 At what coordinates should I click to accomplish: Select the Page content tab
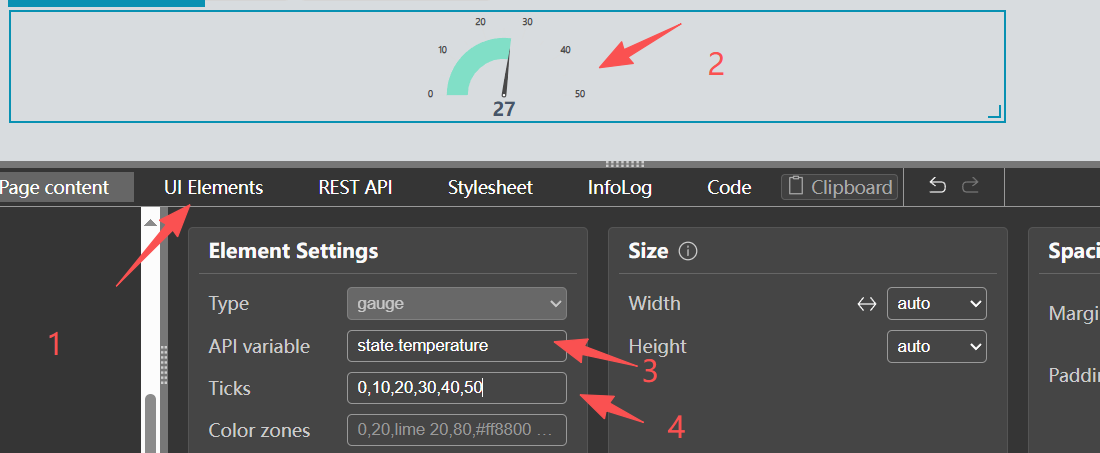55,188
